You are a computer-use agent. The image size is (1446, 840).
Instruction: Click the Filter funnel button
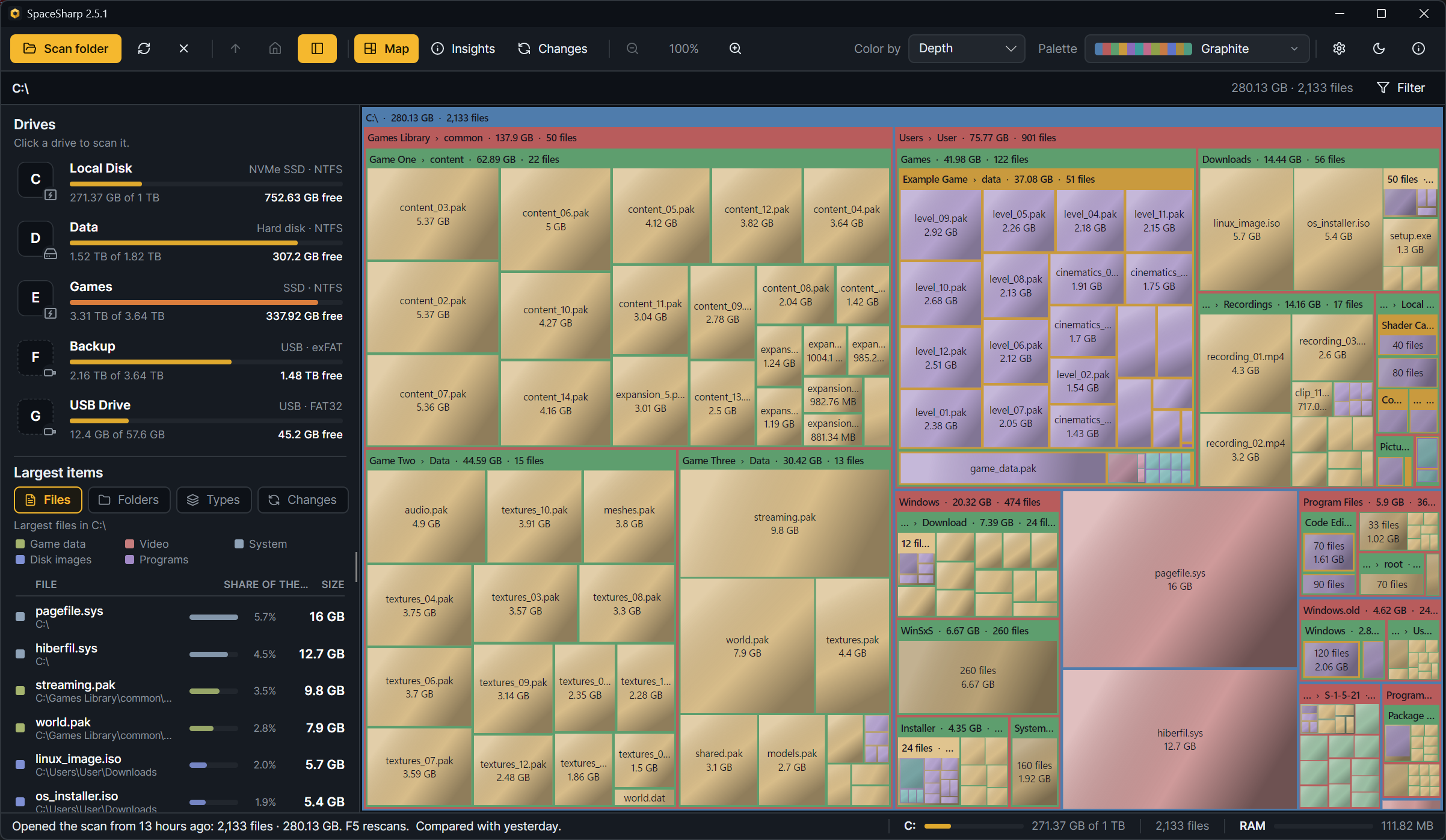[1401, 88]
